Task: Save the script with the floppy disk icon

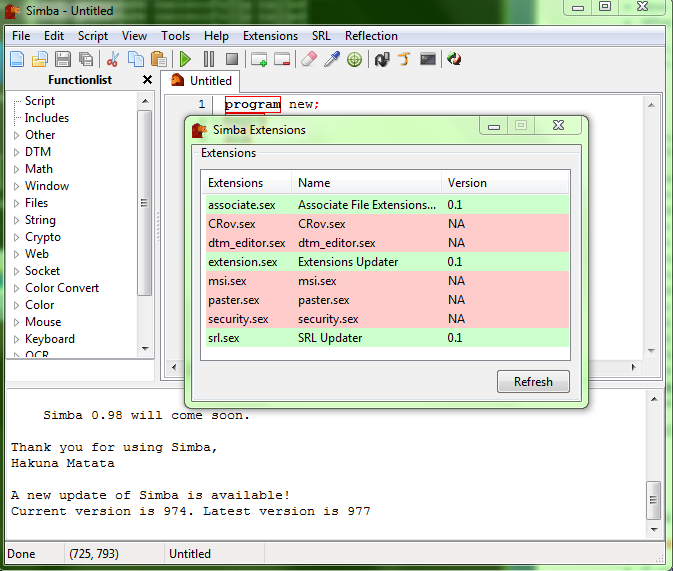Action: point(63,59)
